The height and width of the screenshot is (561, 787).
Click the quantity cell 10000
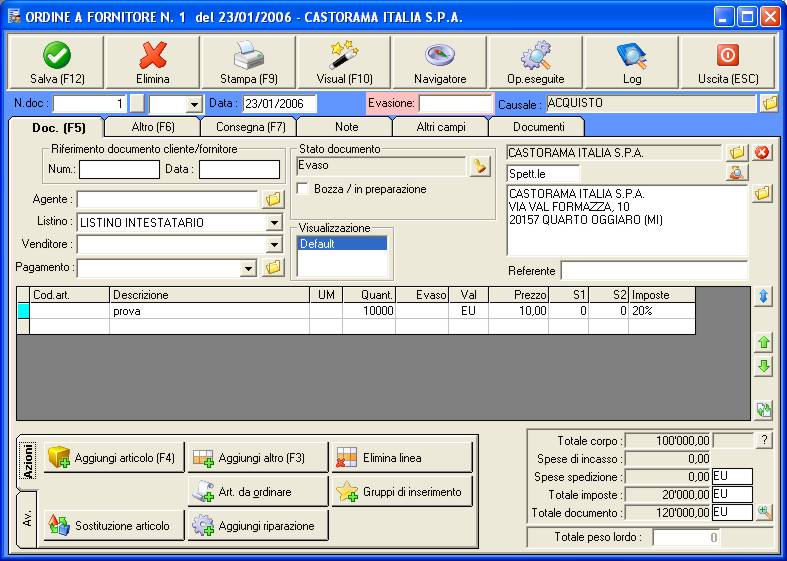(369, 311)
